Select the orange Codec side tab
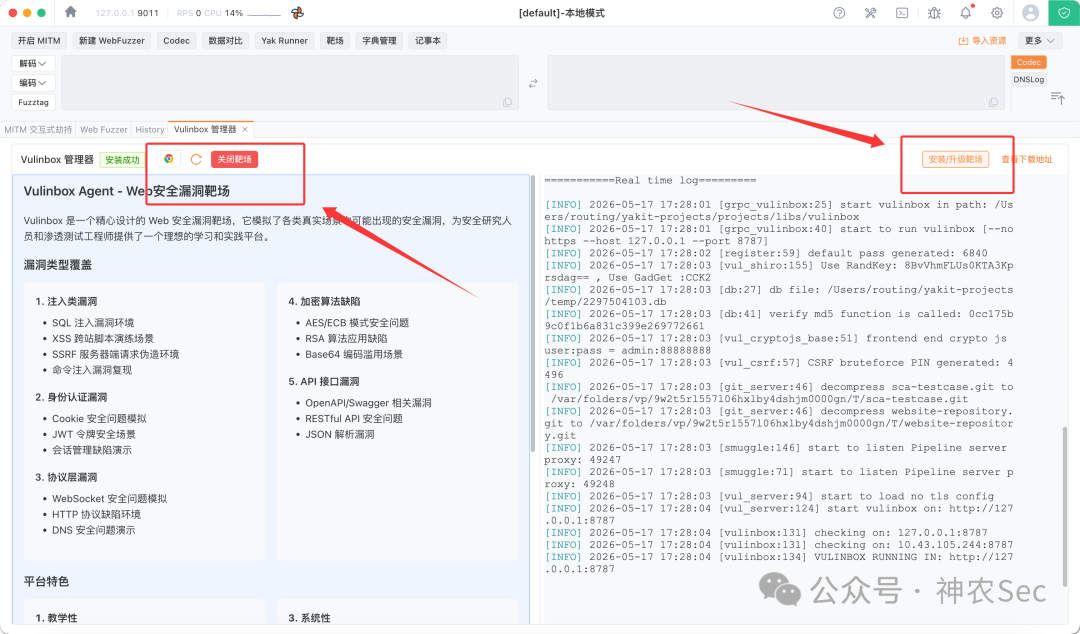This screenshot has width=1080, height=634. point(1028,62)
